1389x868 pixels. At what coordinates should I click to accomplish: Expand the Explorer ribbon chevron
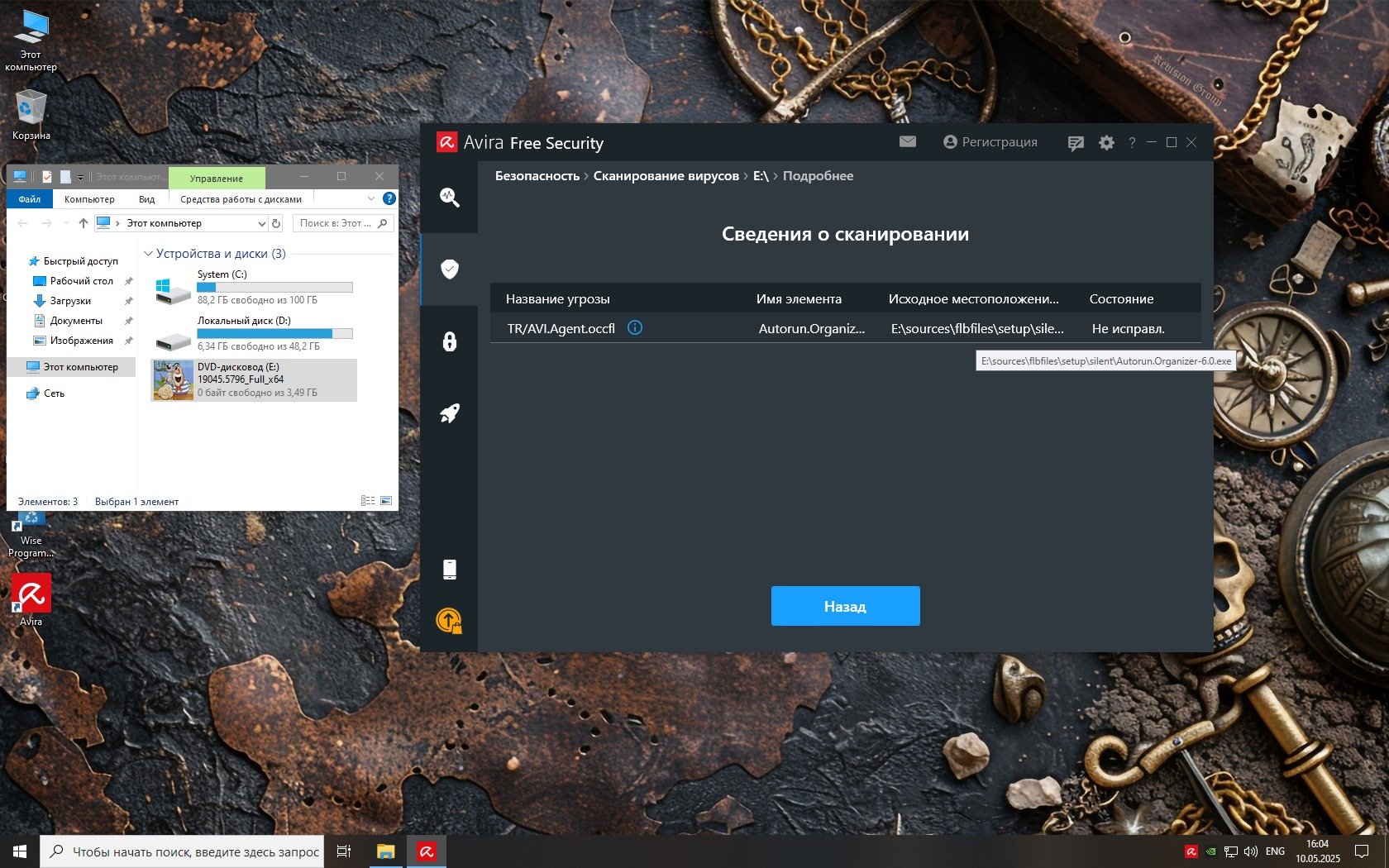371,199
